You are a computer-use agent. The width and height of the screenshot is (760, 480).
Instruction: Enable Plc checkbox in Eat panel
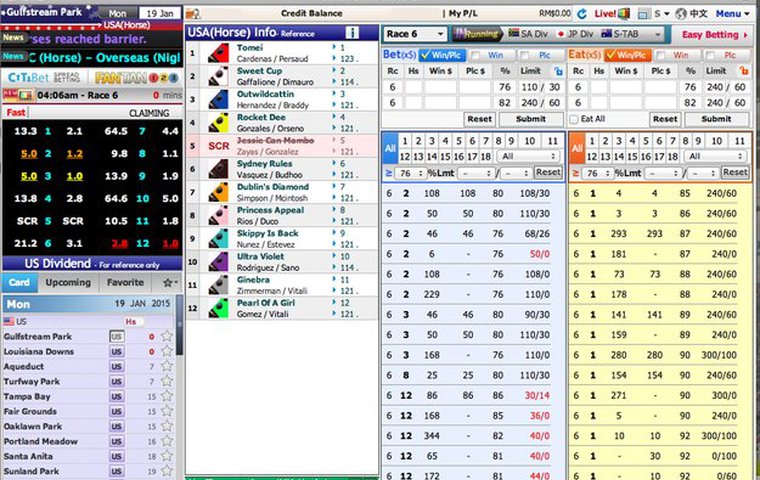coord(710,56)
